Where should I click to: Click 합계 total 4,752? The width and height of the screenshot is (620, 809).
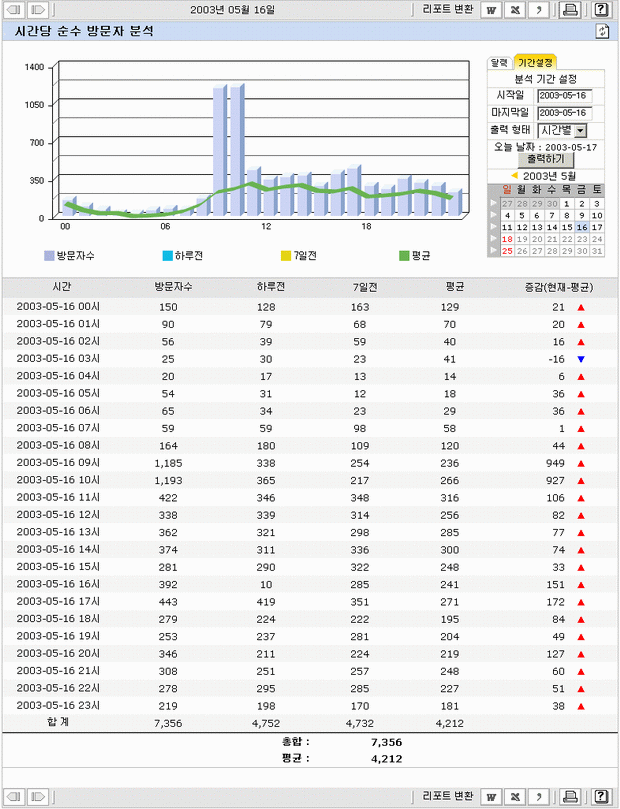tap(266, 723)
